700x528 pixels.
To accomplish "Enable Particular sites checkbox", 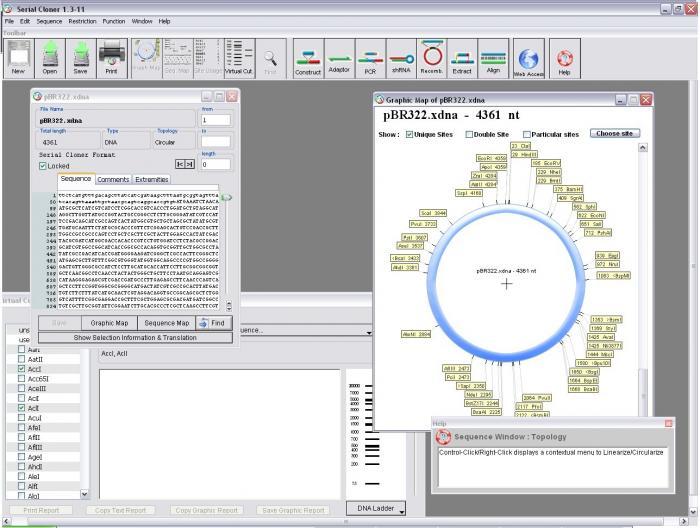I will 527,134.
